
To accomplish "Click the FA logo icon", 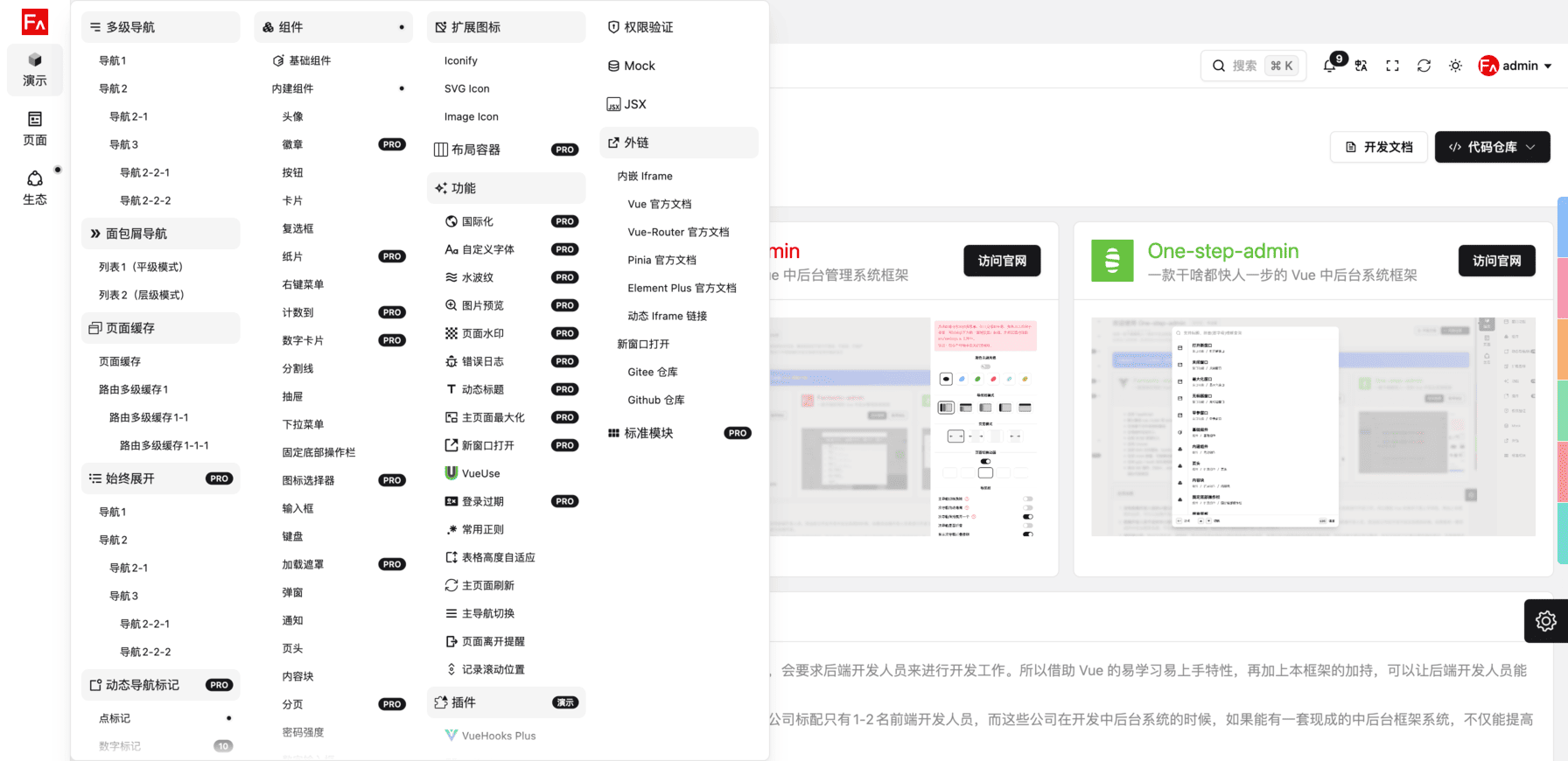I will coord(35,22).
